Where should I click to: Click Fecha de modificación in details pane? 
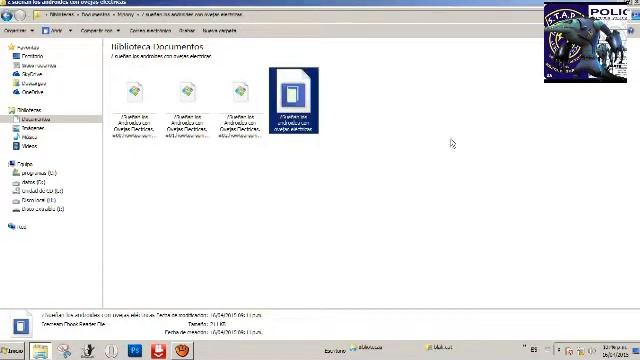coord(209,315)
